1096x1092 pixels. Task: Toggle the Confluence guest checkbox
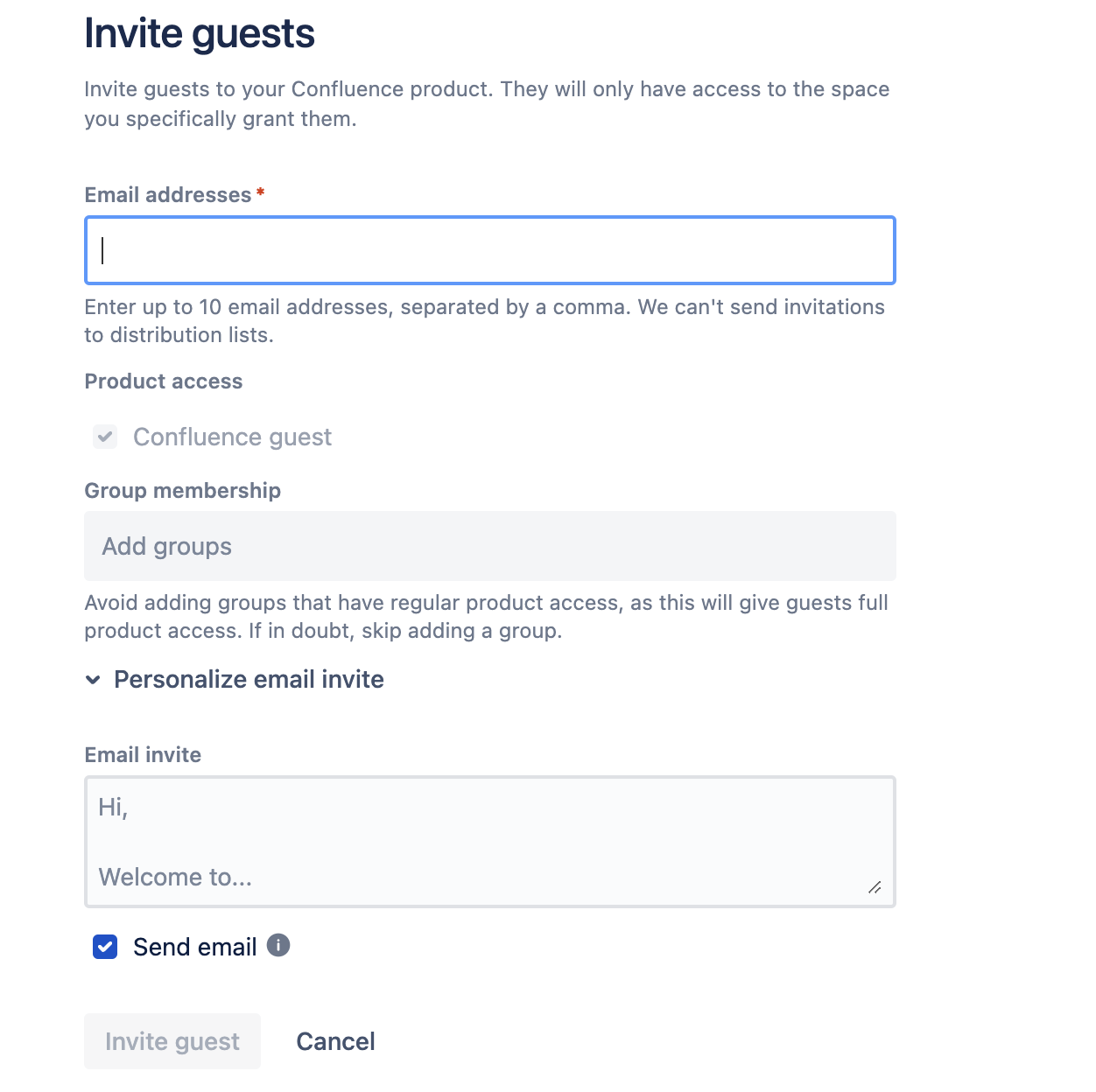coord(105,437)
